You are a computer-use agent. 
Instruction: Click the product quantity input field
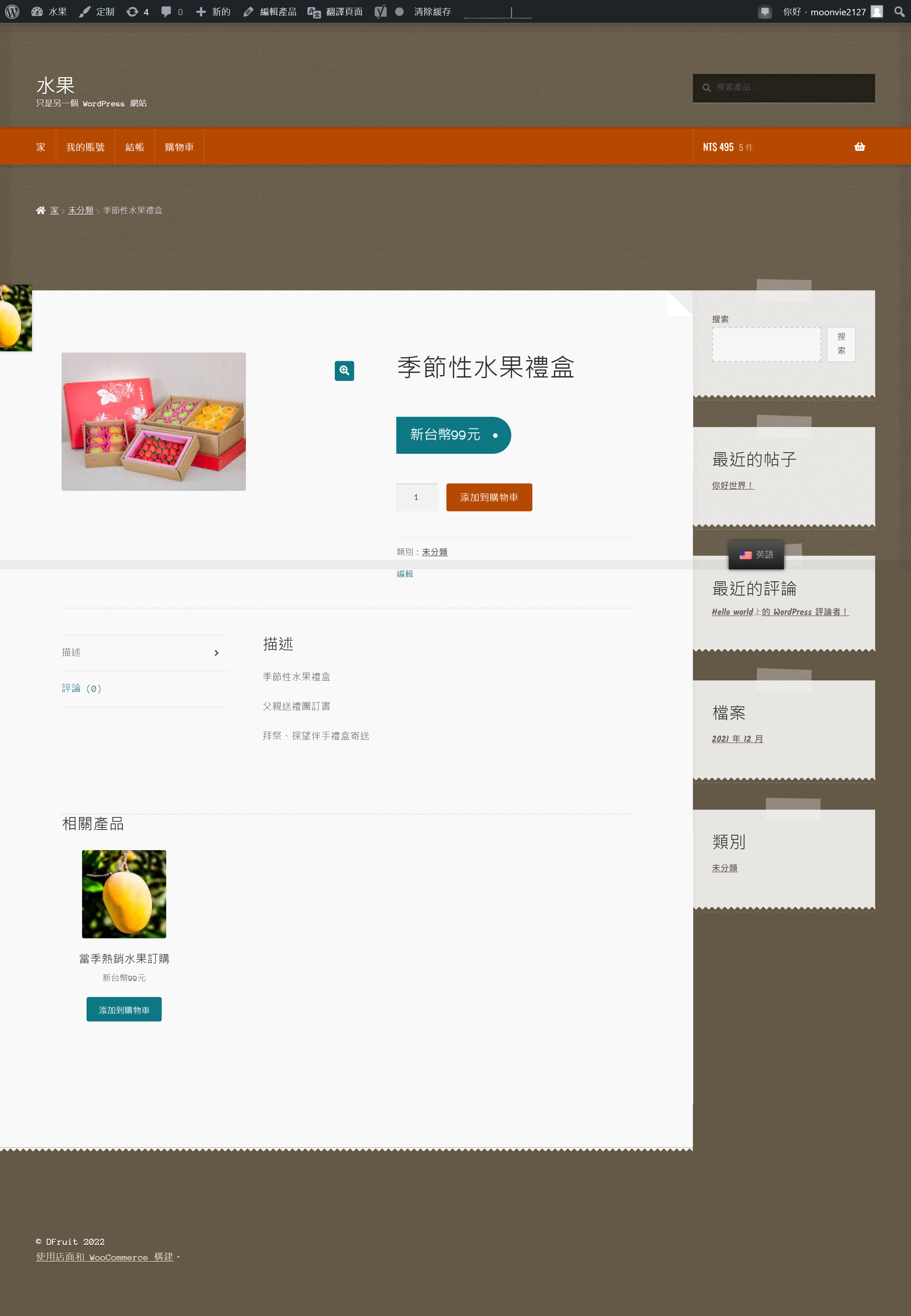[416, 497]
